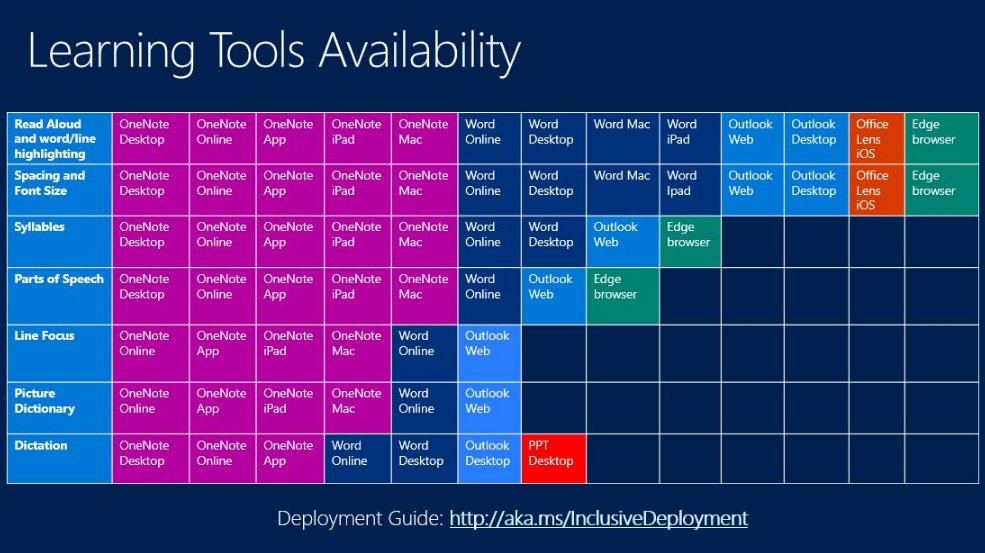The height and width of the screenshot is (553, 985).
Task: Select the 'Line Focus' row header
Action: coord(60,353)
